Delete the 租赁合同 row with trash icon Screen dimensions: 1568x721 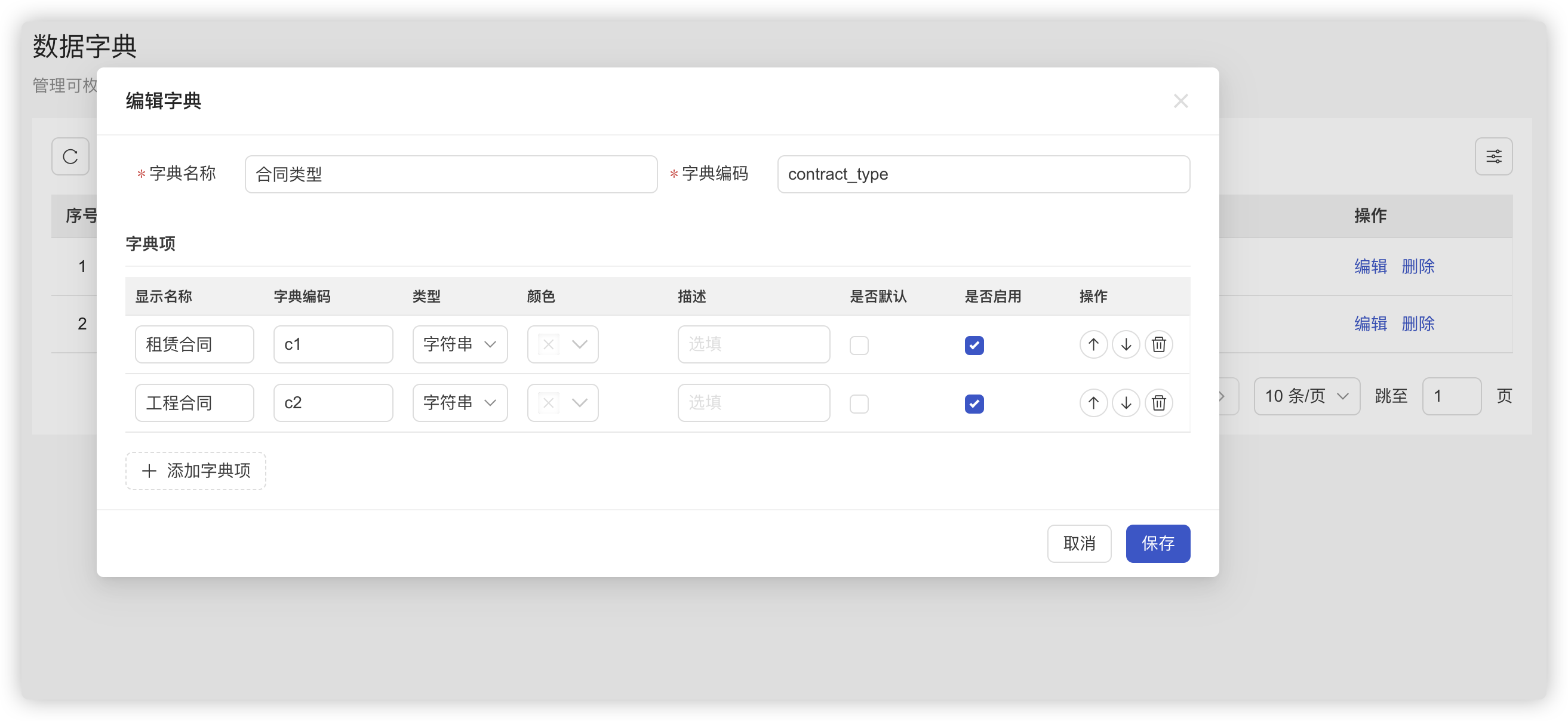point(1158,344)
